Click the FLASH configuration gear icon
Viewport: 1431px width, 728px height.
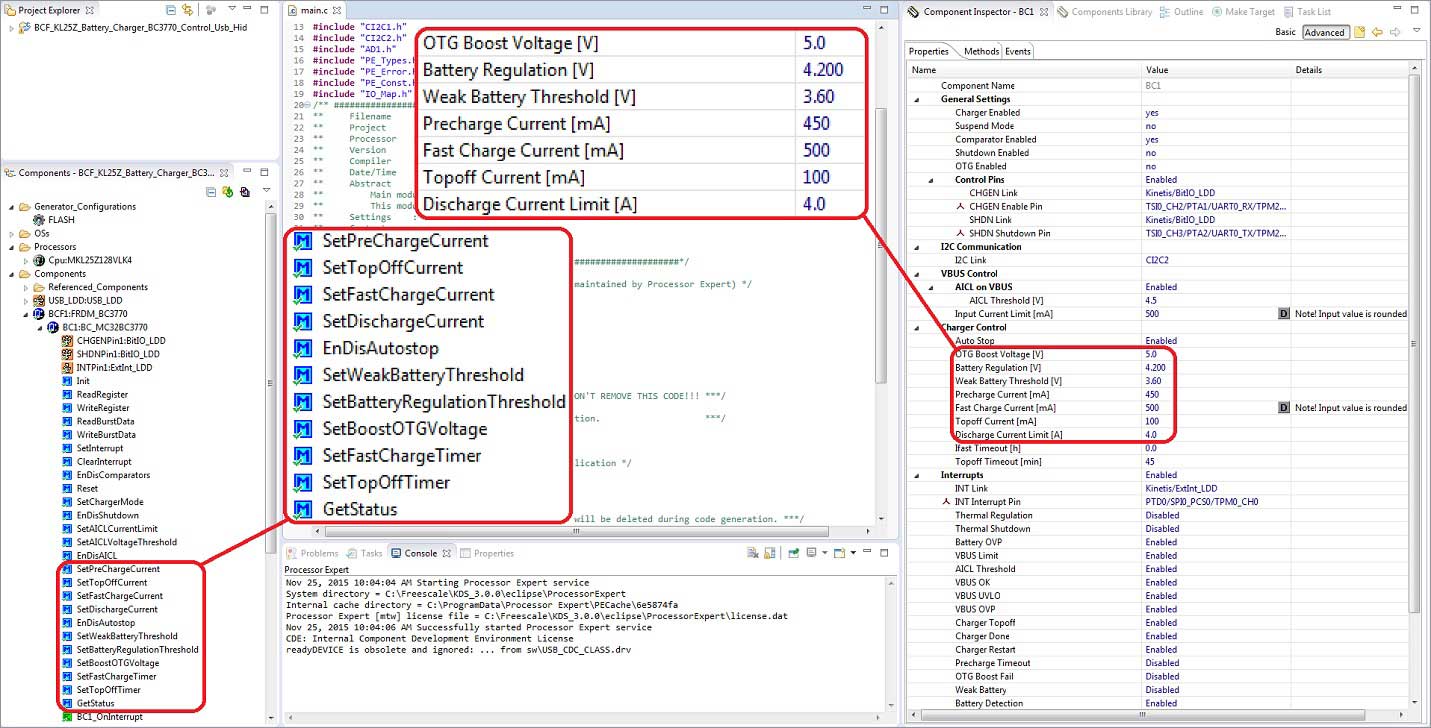pyautogui.click(x=40, y=220)
